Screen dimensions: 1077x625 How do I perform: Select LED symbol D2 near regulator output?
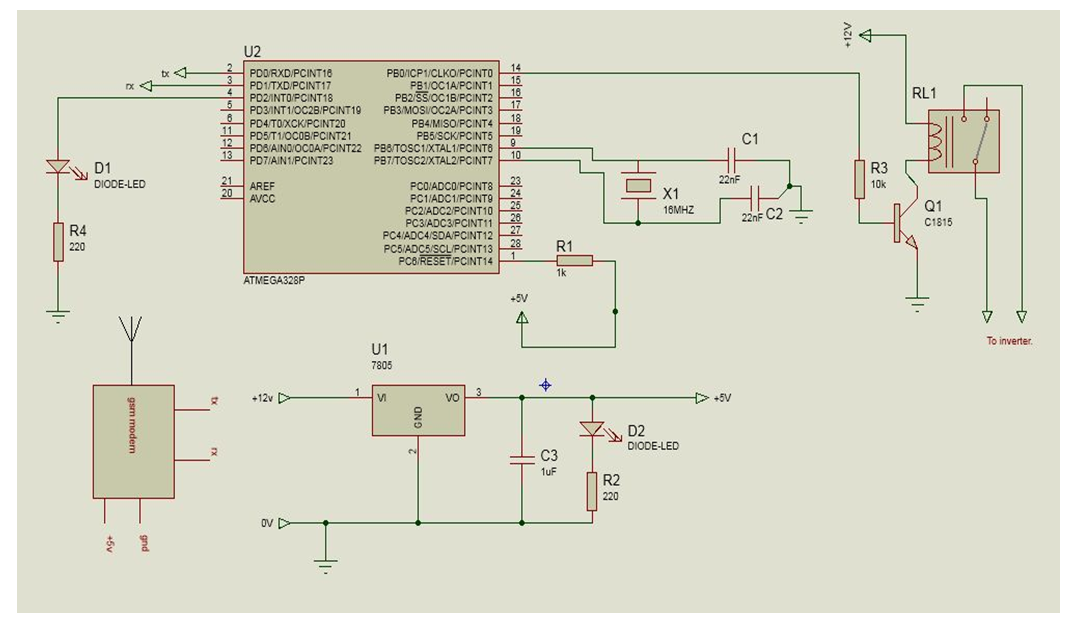(x=592, y=430)
